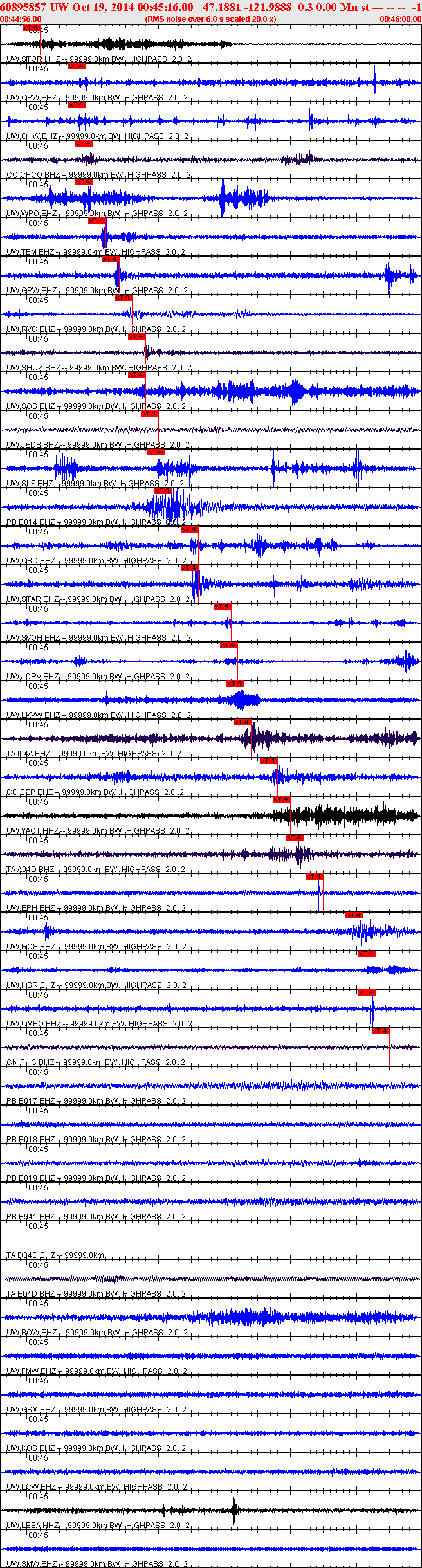
Task: Click the event ID 60895857 in the header
Action: tap(23, 7)
